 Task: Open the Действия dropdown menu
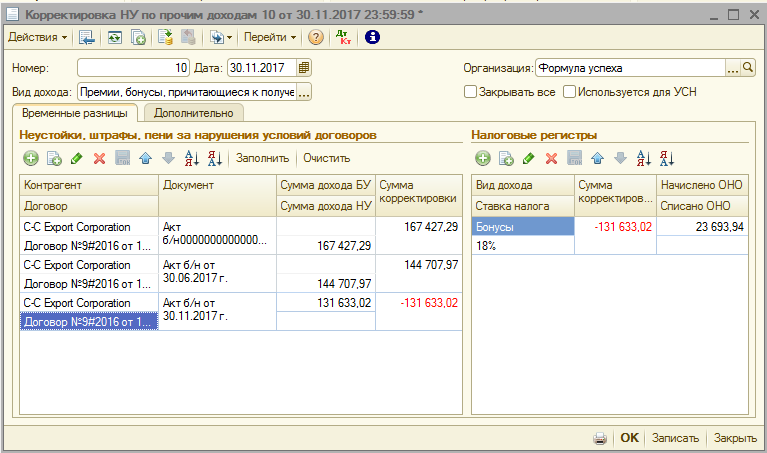click(38, 37)
